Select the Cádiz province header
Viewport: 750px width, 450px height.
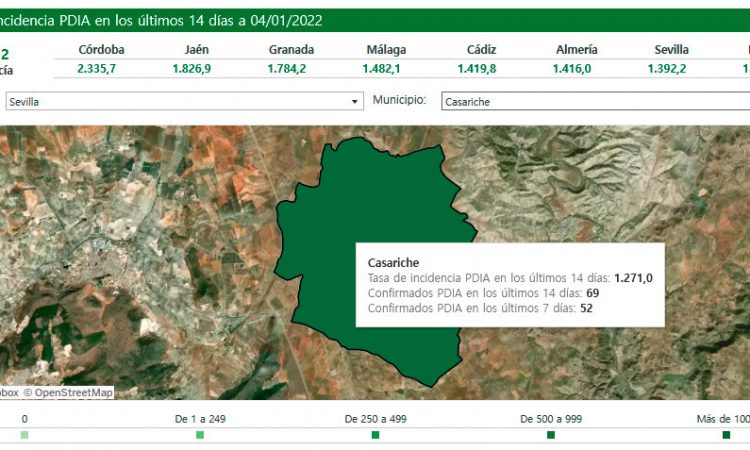(x=481, y=50)
